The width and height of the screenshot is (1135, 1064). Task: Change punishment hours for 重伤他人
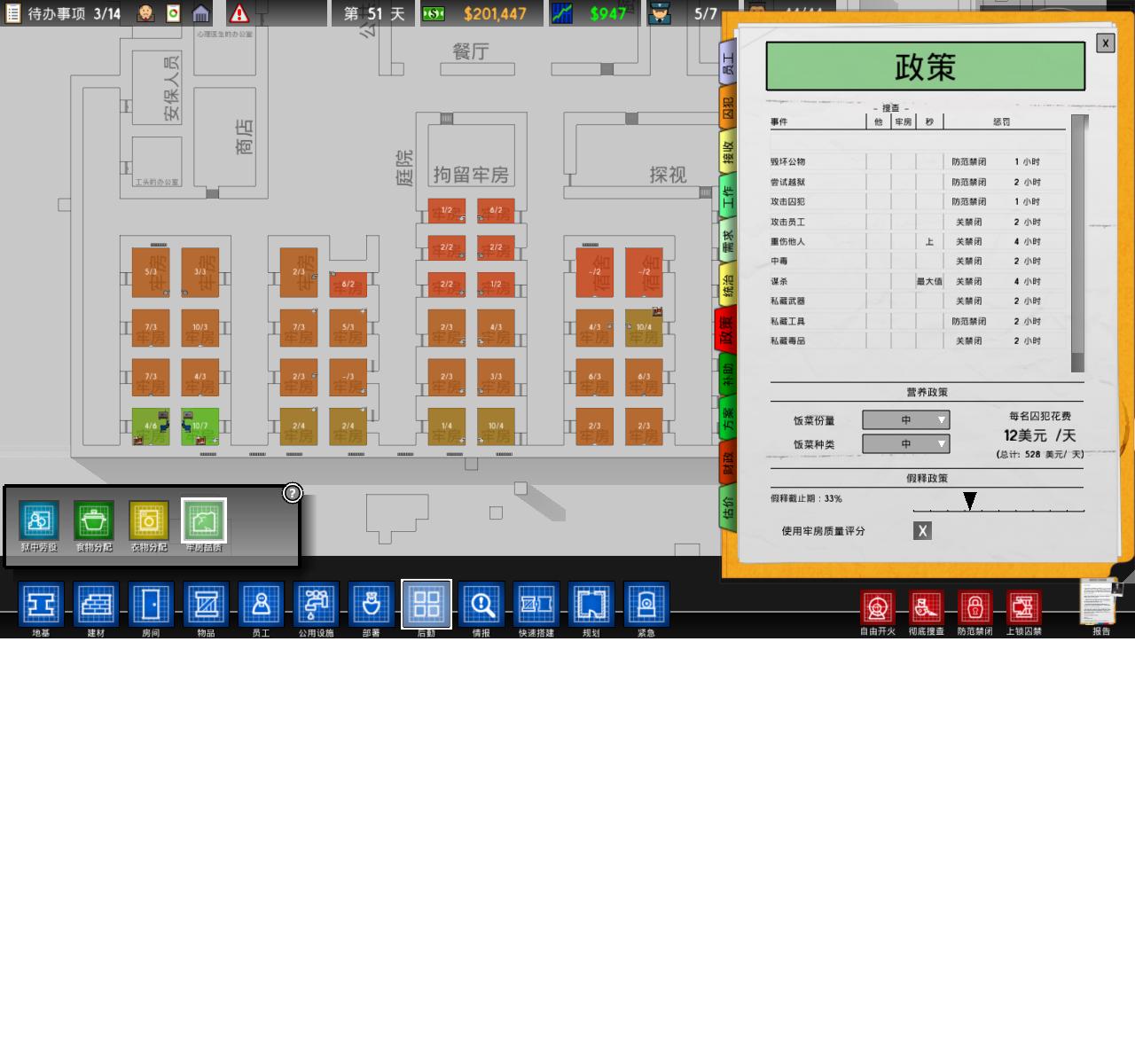point(1028,241)
